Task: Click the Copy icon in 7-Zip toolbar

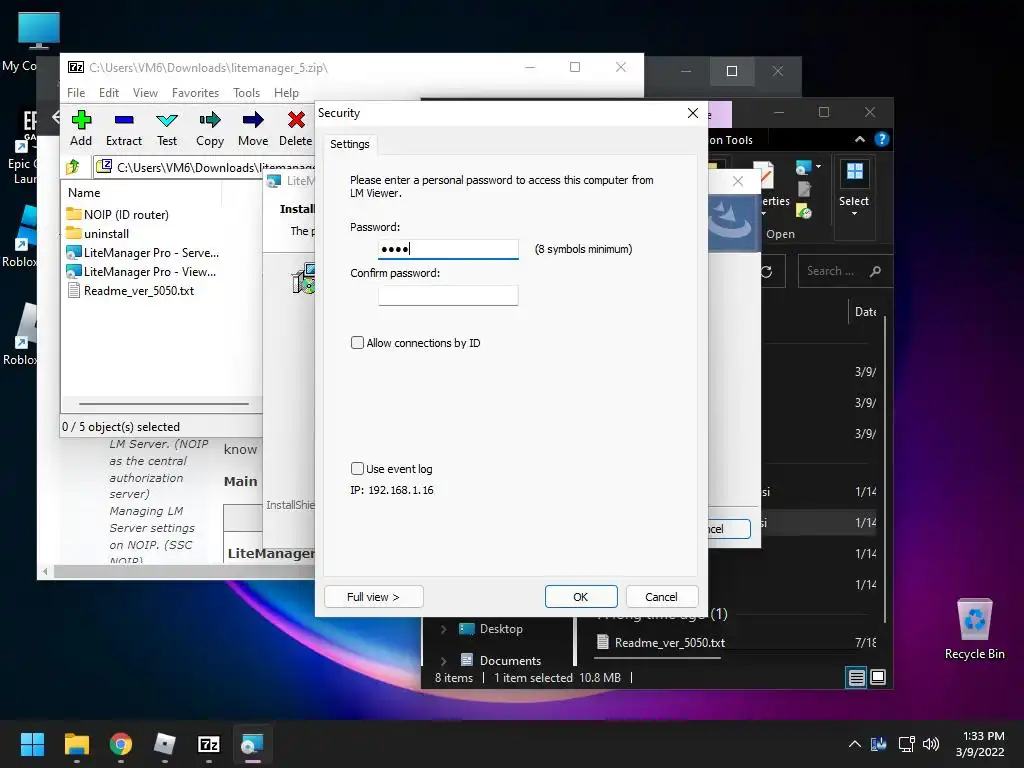Action: 210,129
